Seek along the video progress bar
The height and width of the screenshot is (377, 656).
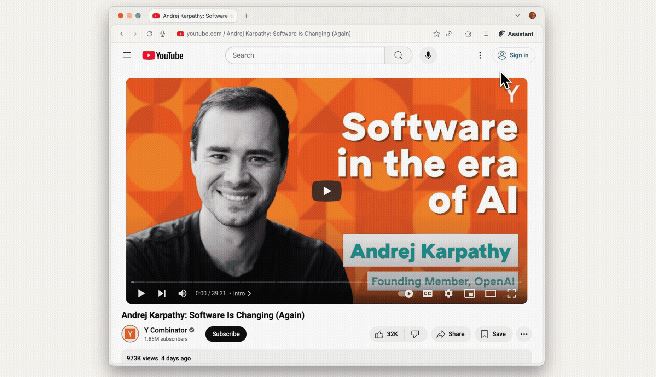coord(326,282)
